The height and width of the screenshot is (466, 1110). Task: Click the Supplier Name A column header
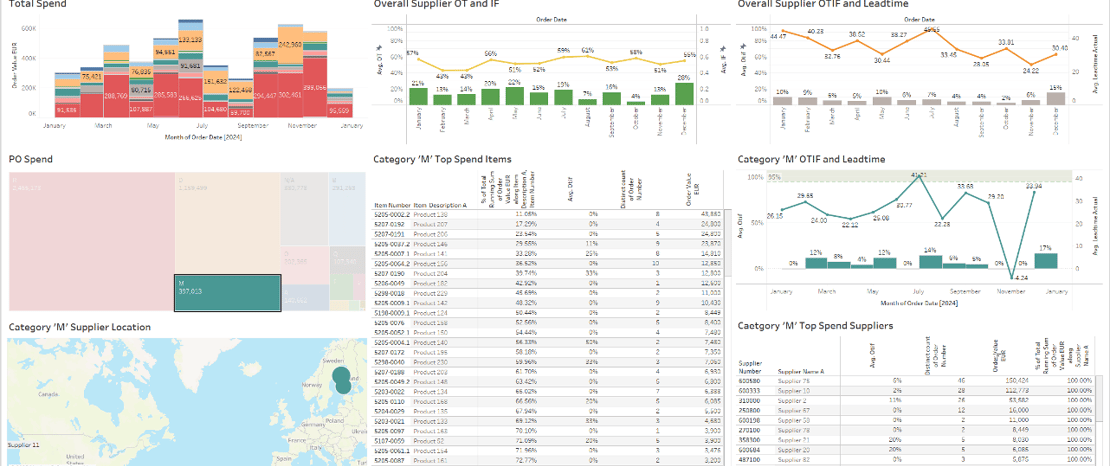tap(801, 371)
